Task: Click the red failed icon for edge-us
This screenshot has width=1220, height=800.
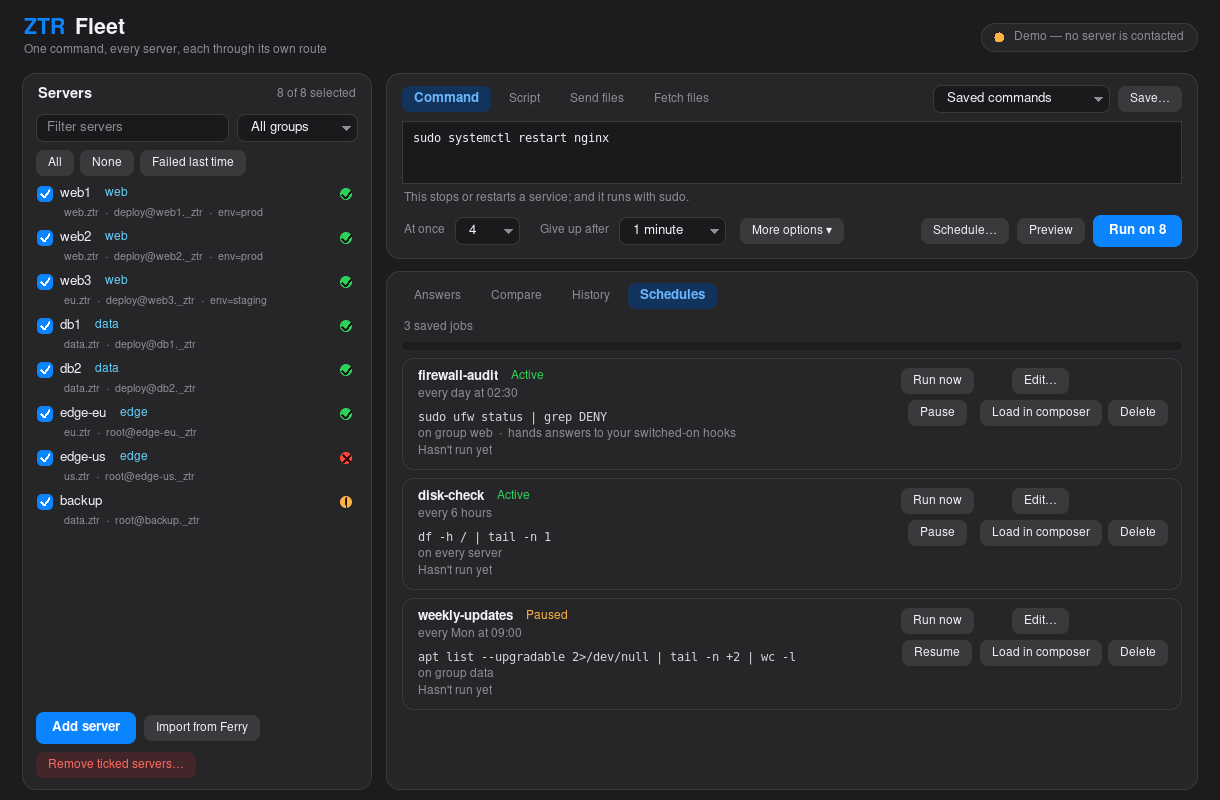Action: [x=346, y=458]
